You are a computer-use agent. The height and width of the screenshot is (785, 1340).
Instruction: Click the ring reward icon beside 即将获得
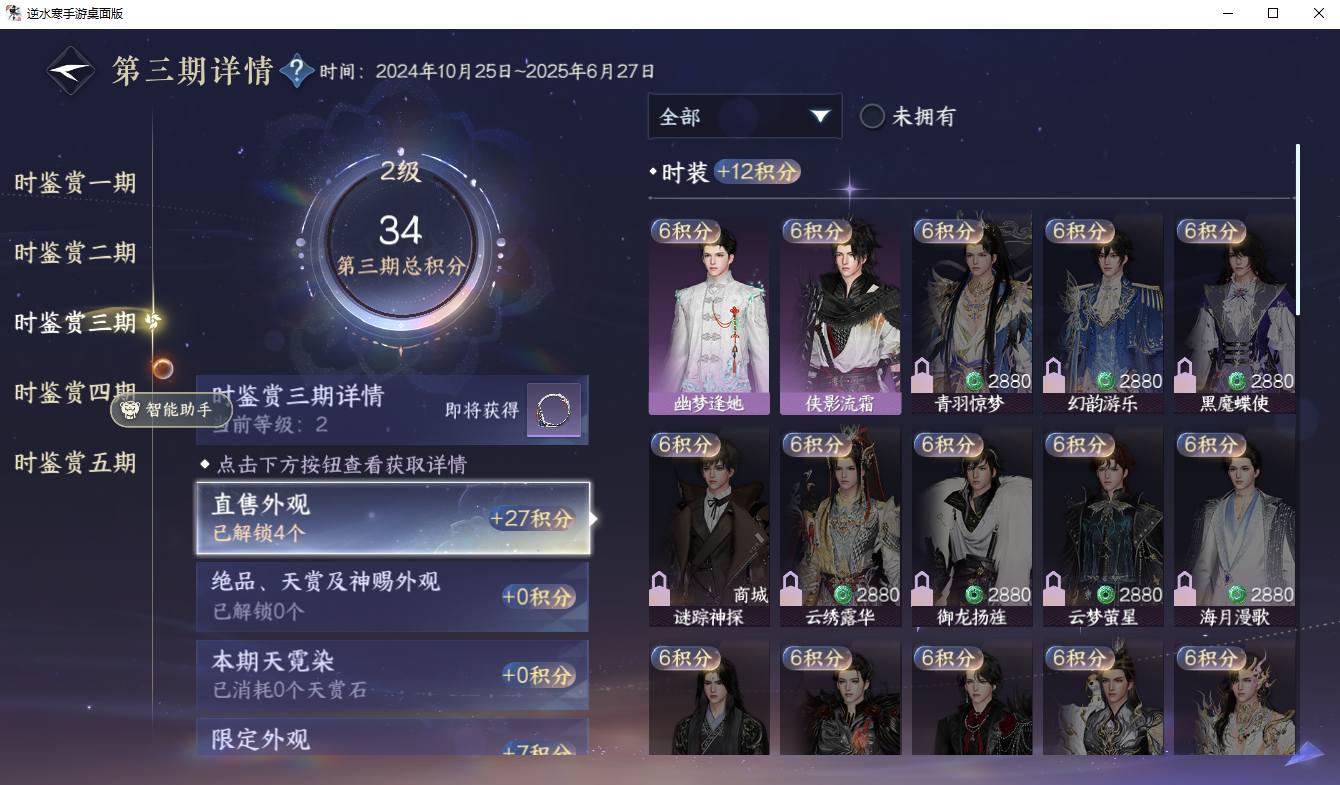(553, 410)
